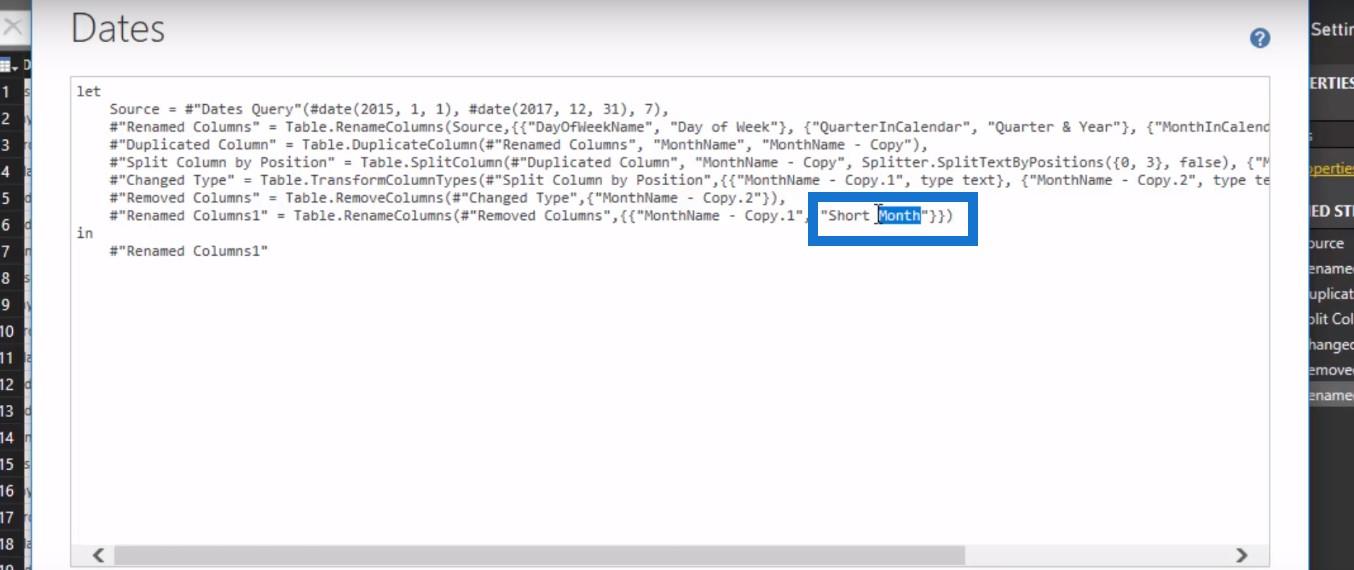The width and height of the screenshot is (1354, 570).
Task: Select row 5 header in background table
Action: click(x=6, y=198)
